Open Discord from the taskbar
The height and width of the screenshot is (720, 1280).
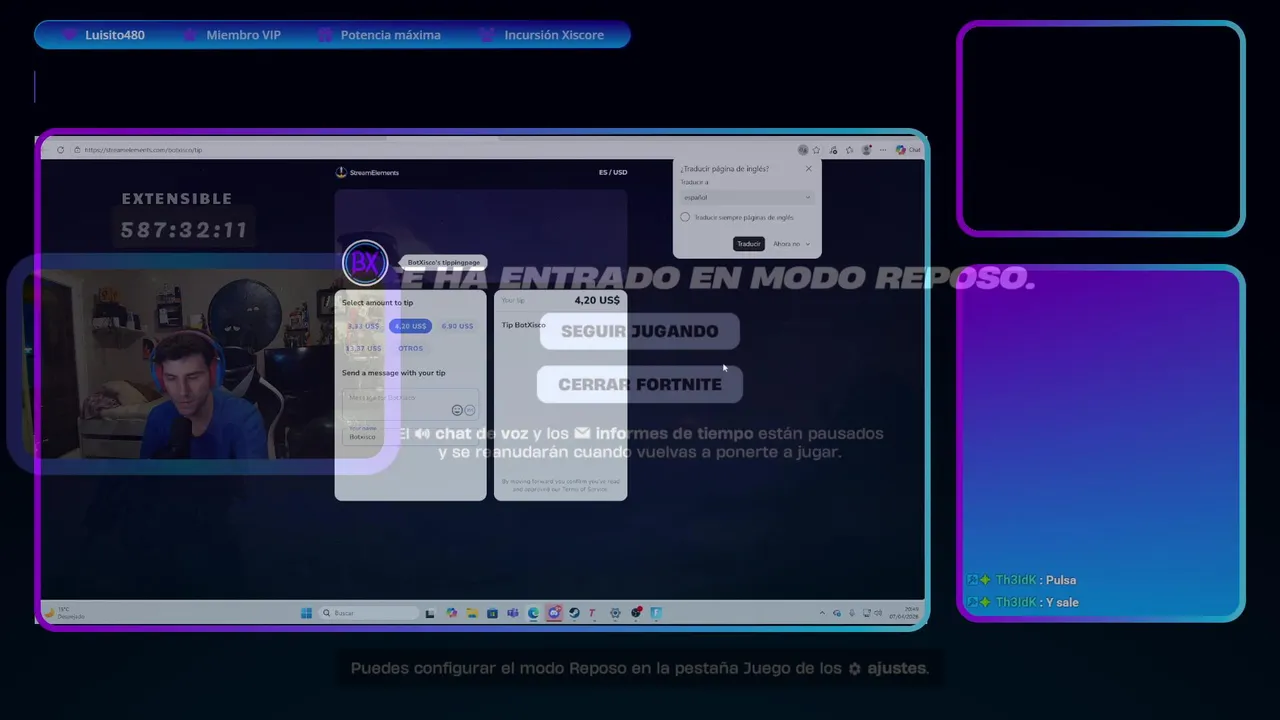coord(554,613)
